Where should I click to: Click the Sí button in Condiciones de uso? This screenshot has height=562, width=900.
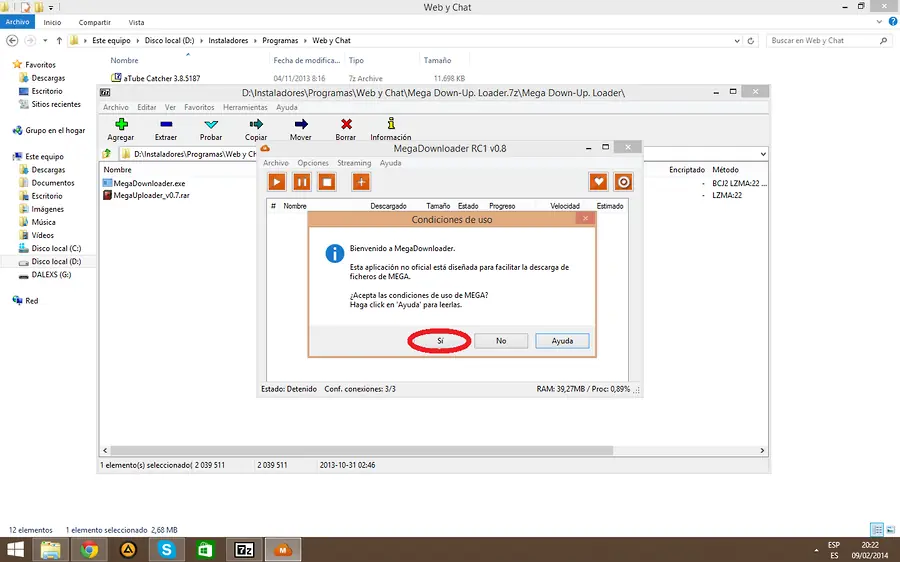pyautogui.click(x=440, y=341)
